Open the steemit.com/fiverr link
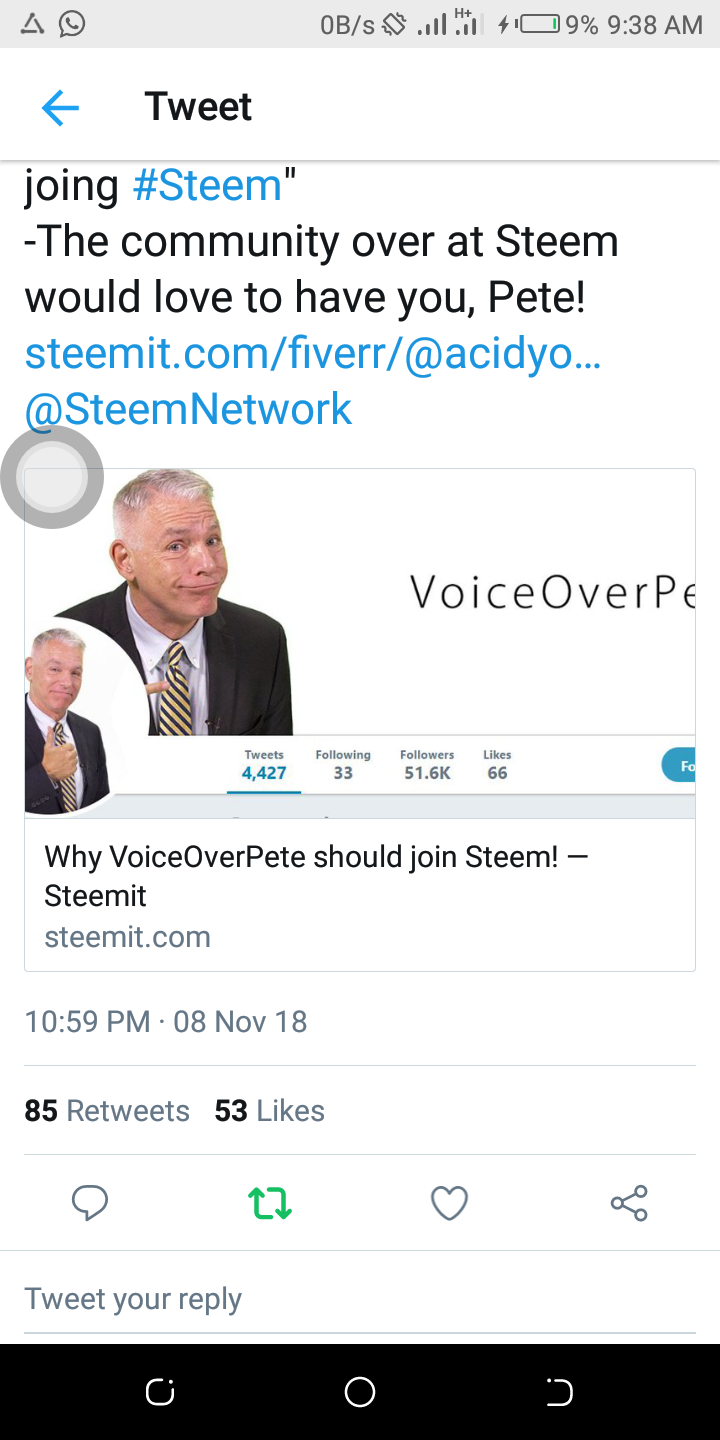Viewport: 720px width, 1440px height. click(313, 354)
